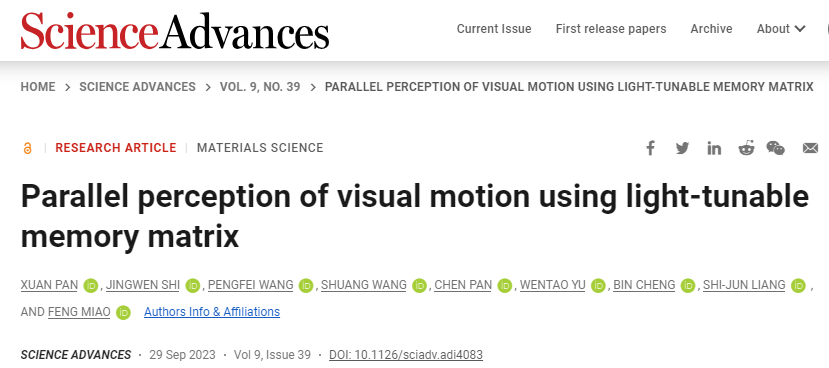This screenshot has height=368, width=829.
Task: Open author Jingwen Shi's name link
Action: click(143, 286)
